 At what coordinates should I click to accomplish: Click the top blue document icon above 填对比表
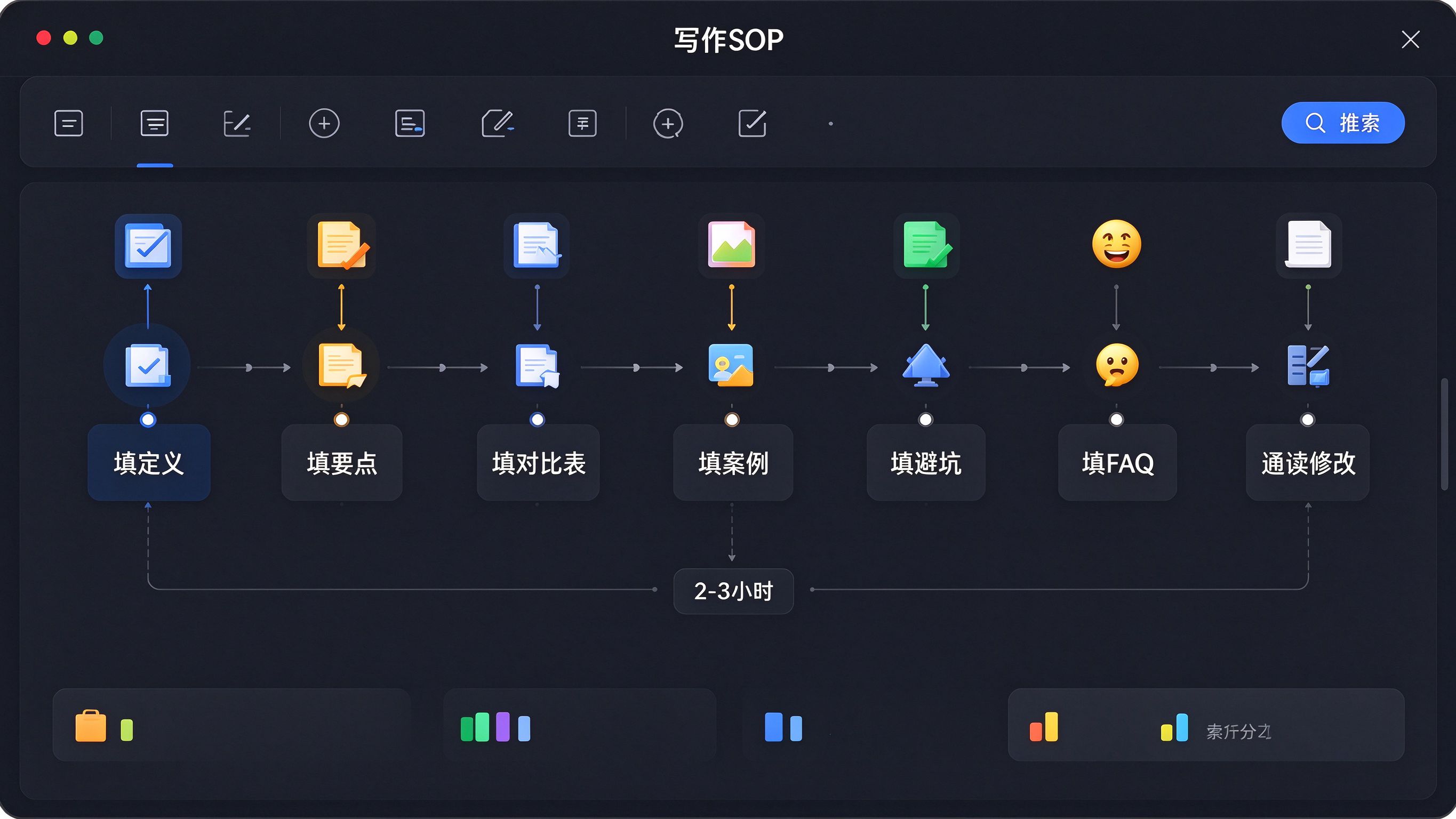(537, 245)
